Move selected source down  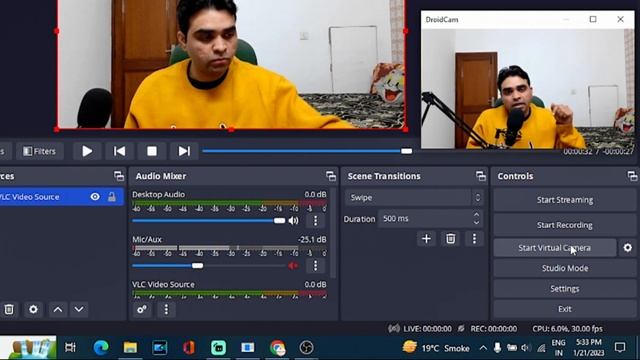(x=79, y=309)
